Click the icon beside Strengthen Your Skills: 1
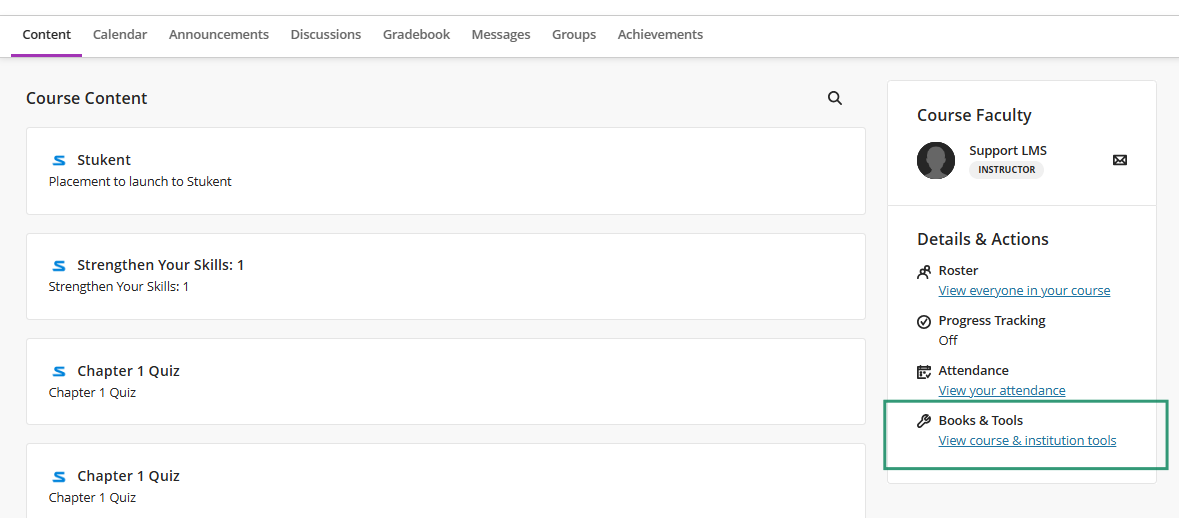 pyautogui.click(x=59, y=265)
